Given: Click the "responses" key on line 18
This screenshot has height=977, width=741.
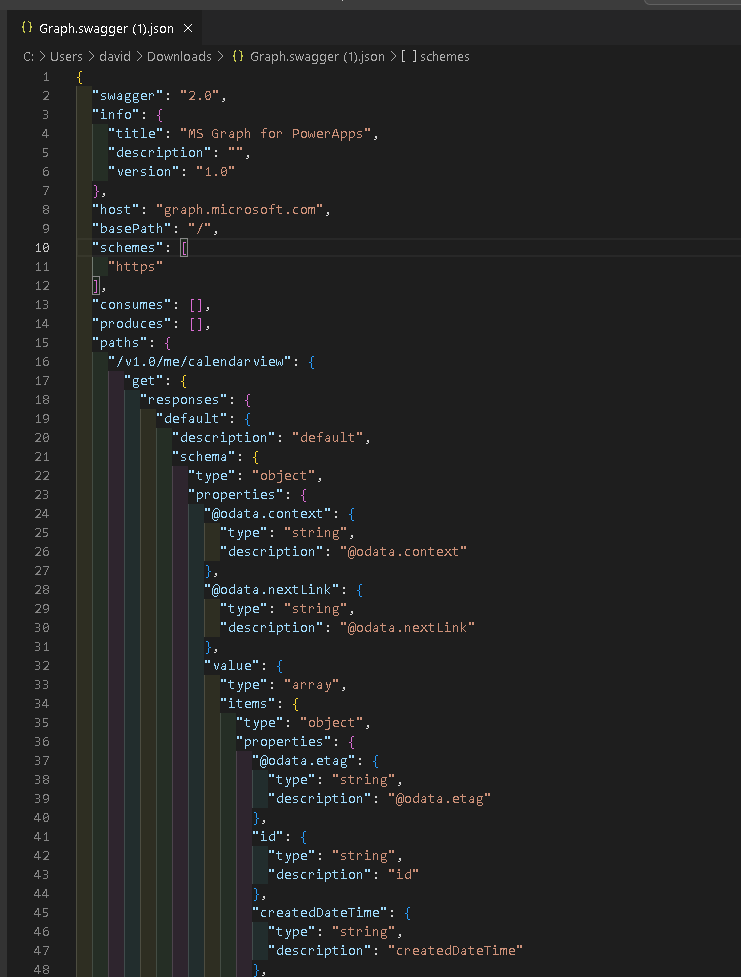Looking at the screenshot, I should click(183, 400).
